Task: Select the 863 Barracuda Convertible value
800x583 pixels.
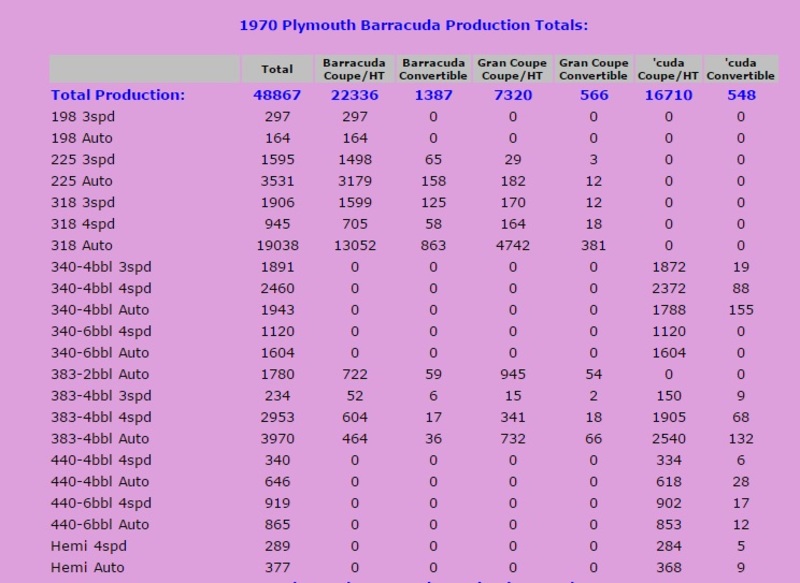Action: tap(433, 245)
